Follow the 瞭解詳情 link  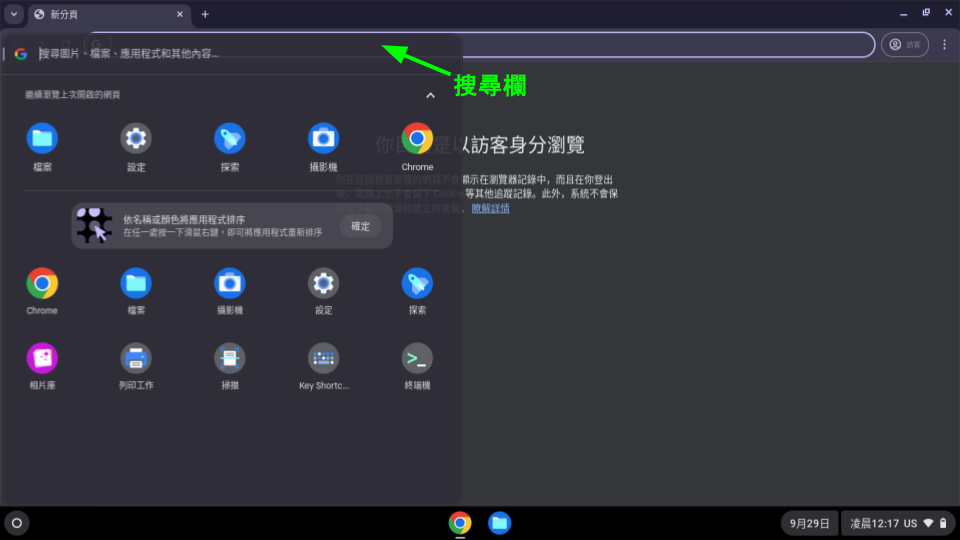point(490,208)
